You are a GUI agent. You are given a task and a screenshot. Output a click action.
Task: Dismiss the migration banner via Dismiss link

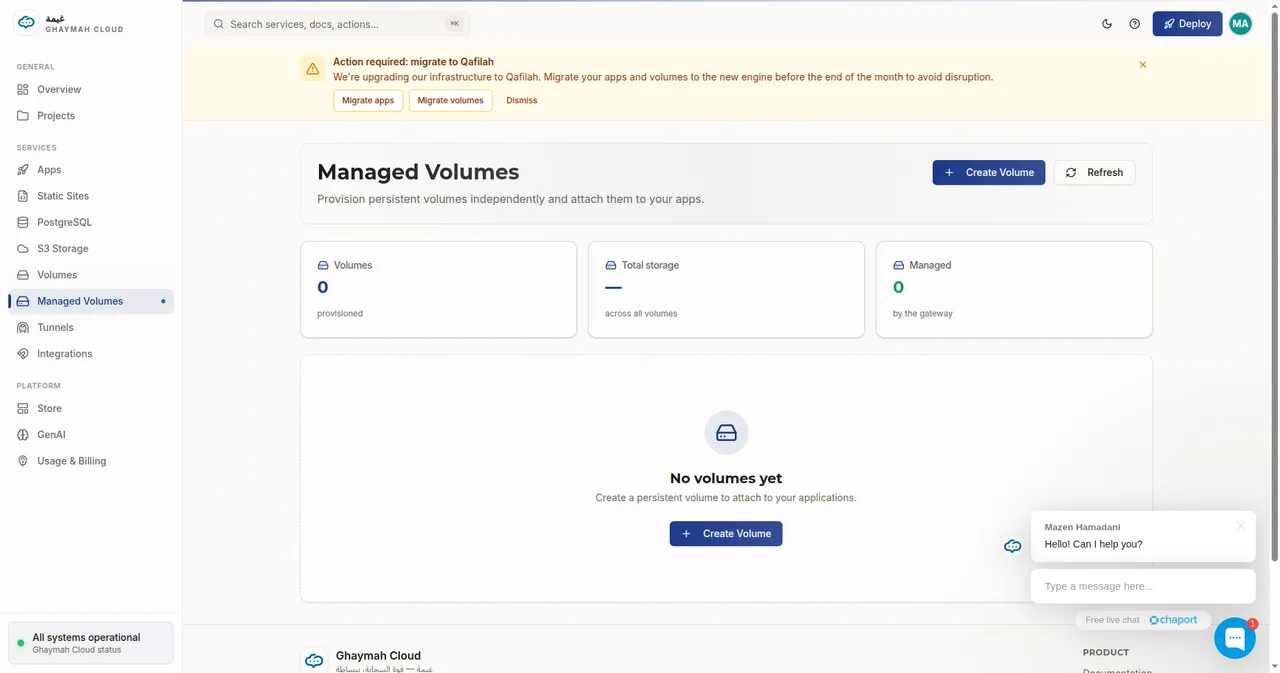pyautogui.click(x=522, y=100)
